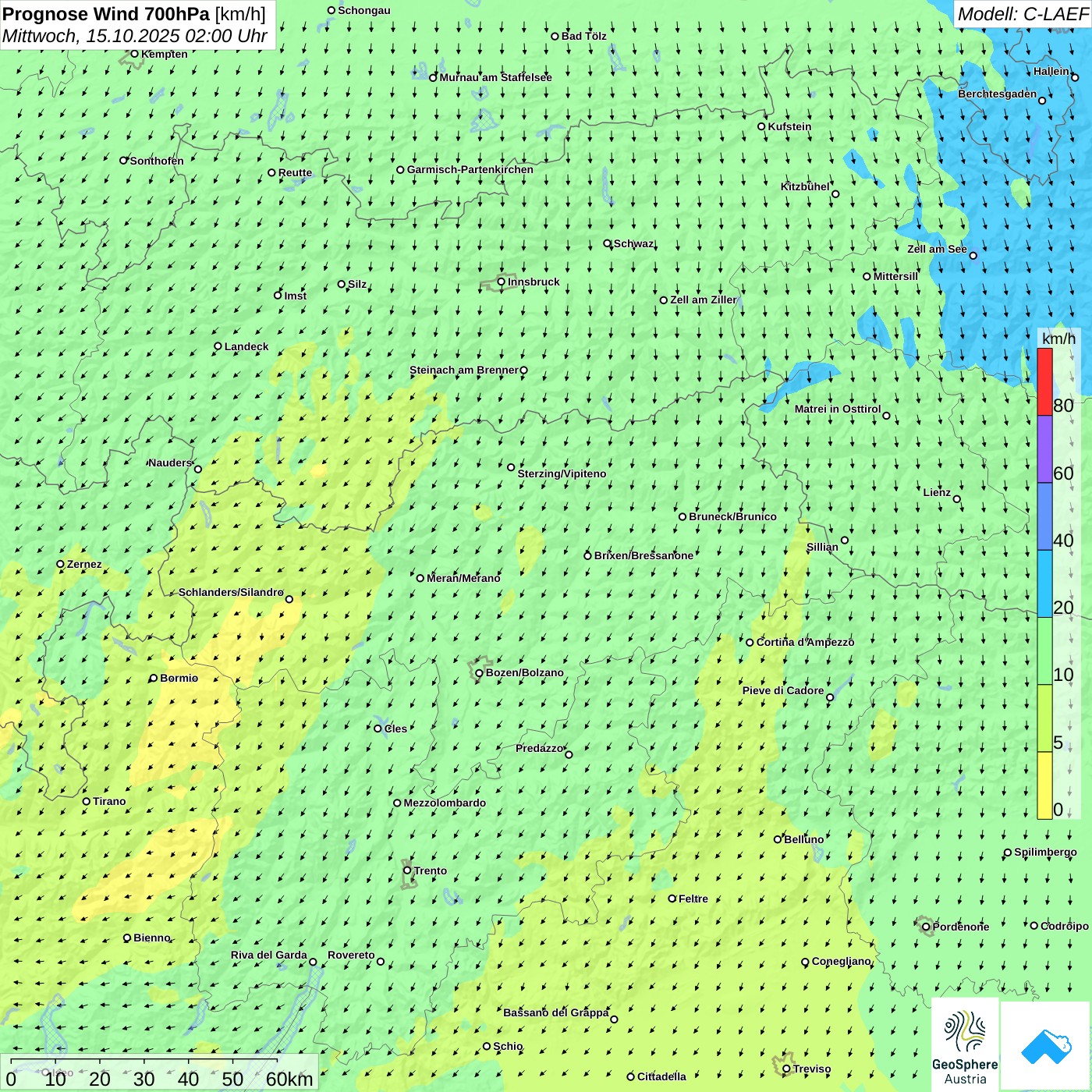1092x1092 pixels.
Task: Click the 'Berchtesgaden' label
Action: click(998, 94)
